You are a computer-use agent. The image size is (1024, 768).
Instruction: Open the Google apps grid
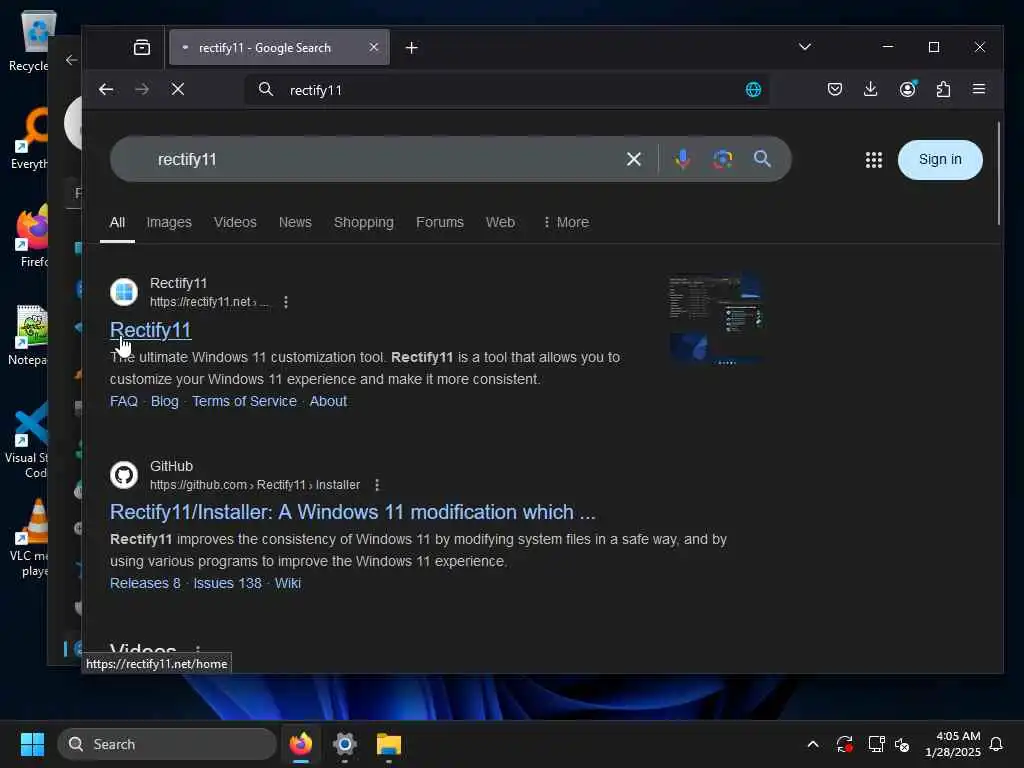coord(874,160)
